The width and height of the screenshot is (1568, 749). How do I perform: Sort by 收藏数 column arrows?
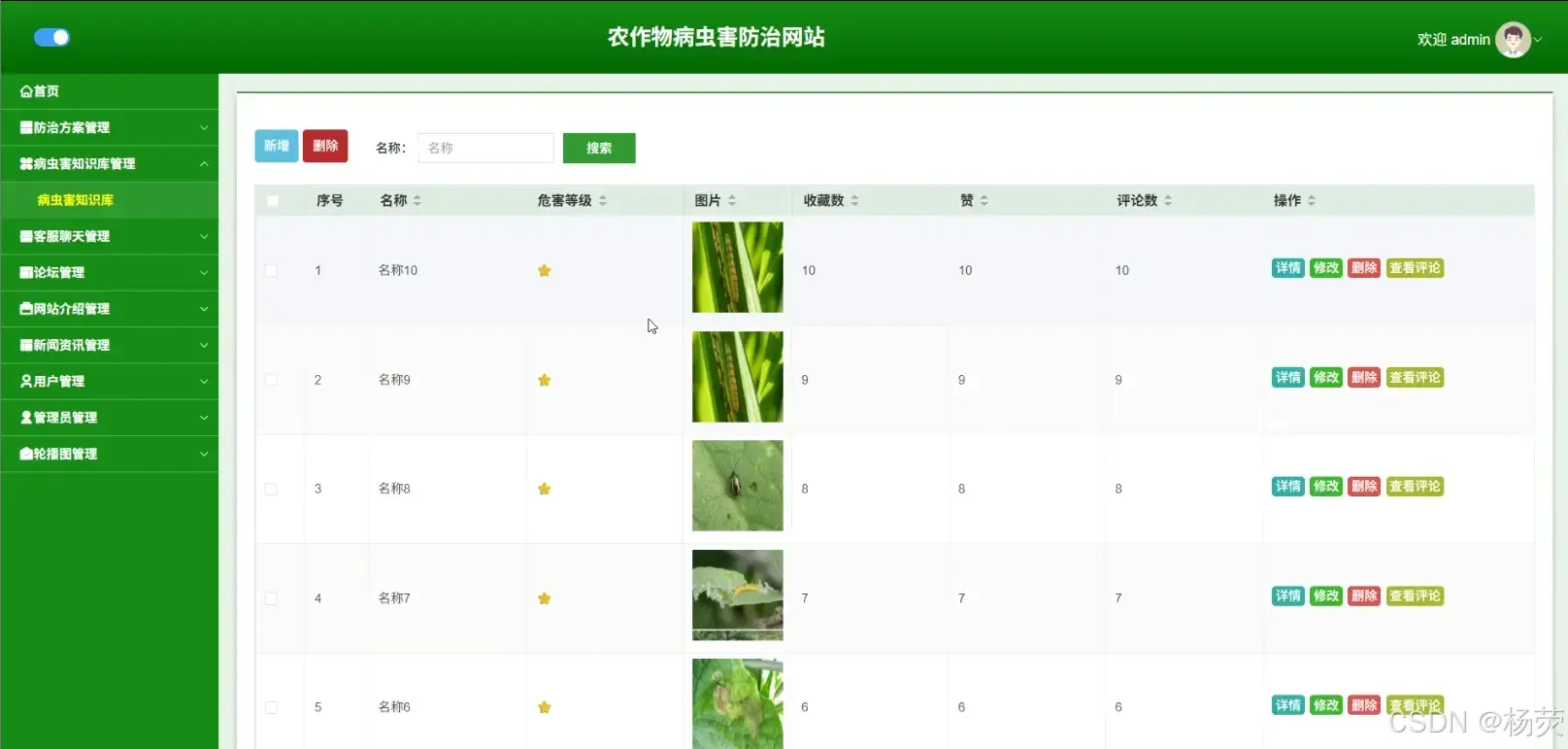[855, 200]
